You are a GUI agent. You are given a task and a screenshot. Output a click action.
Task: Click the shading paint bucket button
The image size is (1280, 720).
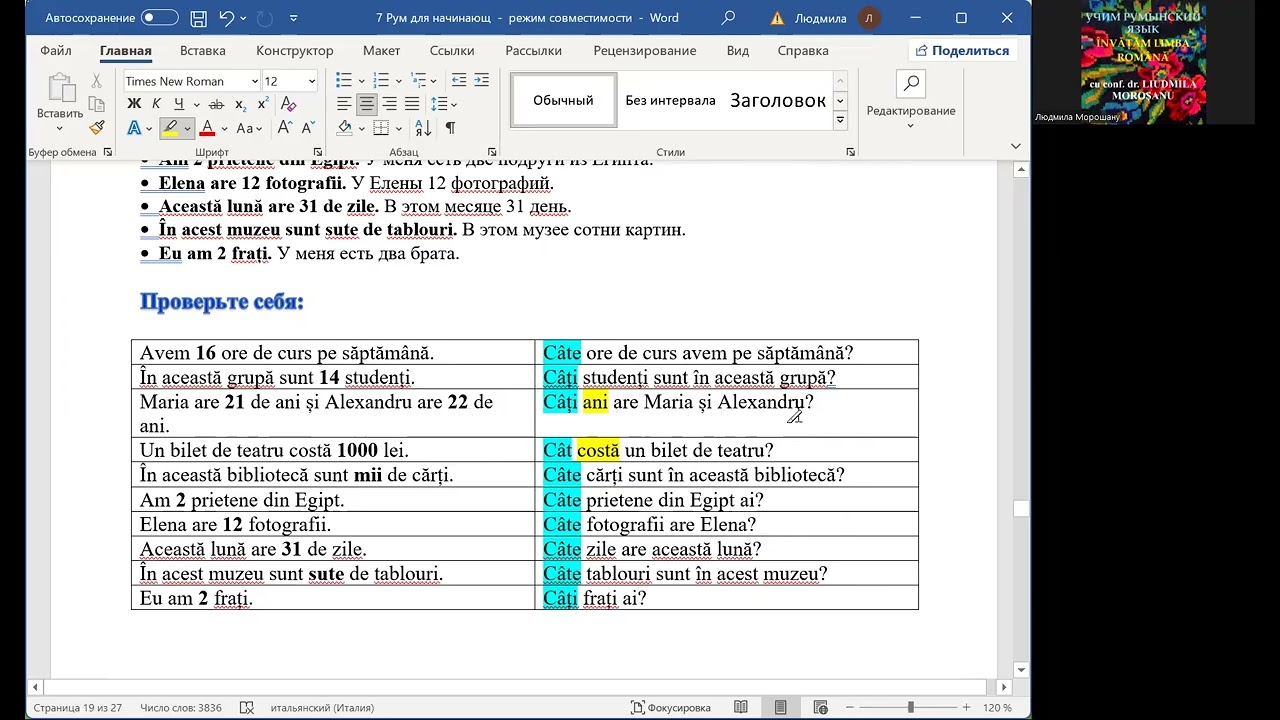pyautogui.click(x=345, y=128)
